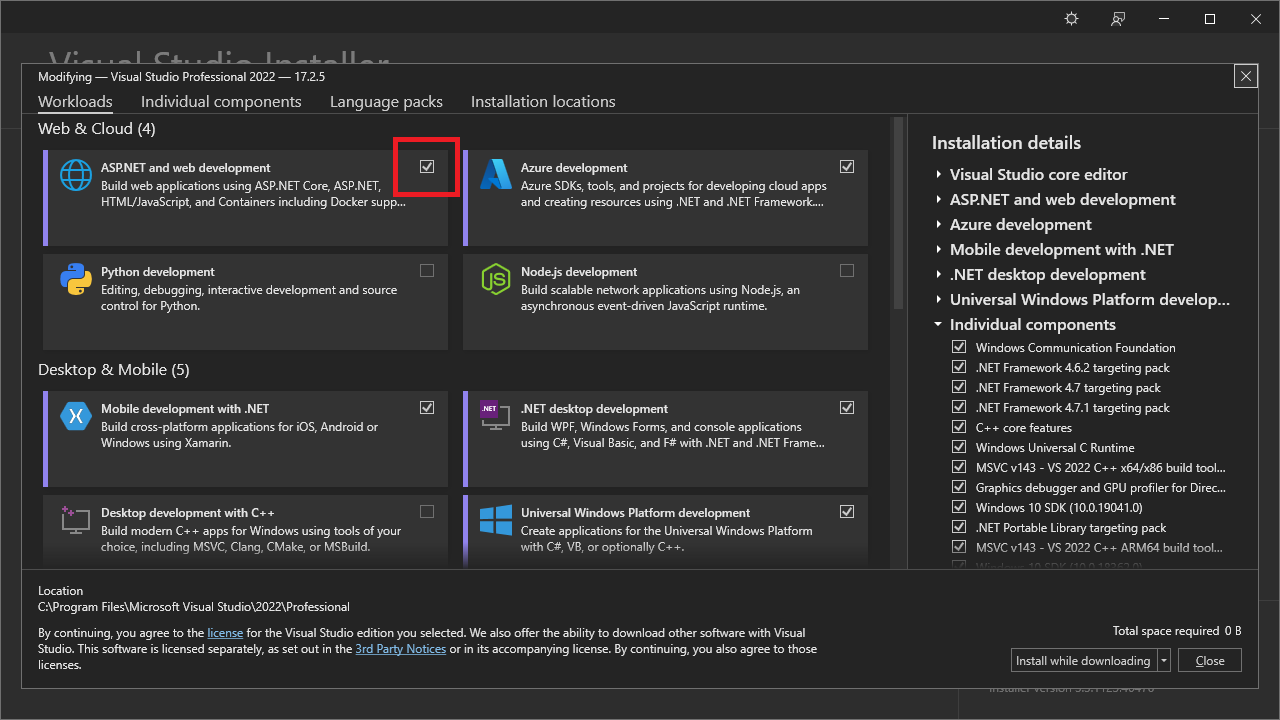Uncheck Mobile development with .NET workload

click(427, 408)
